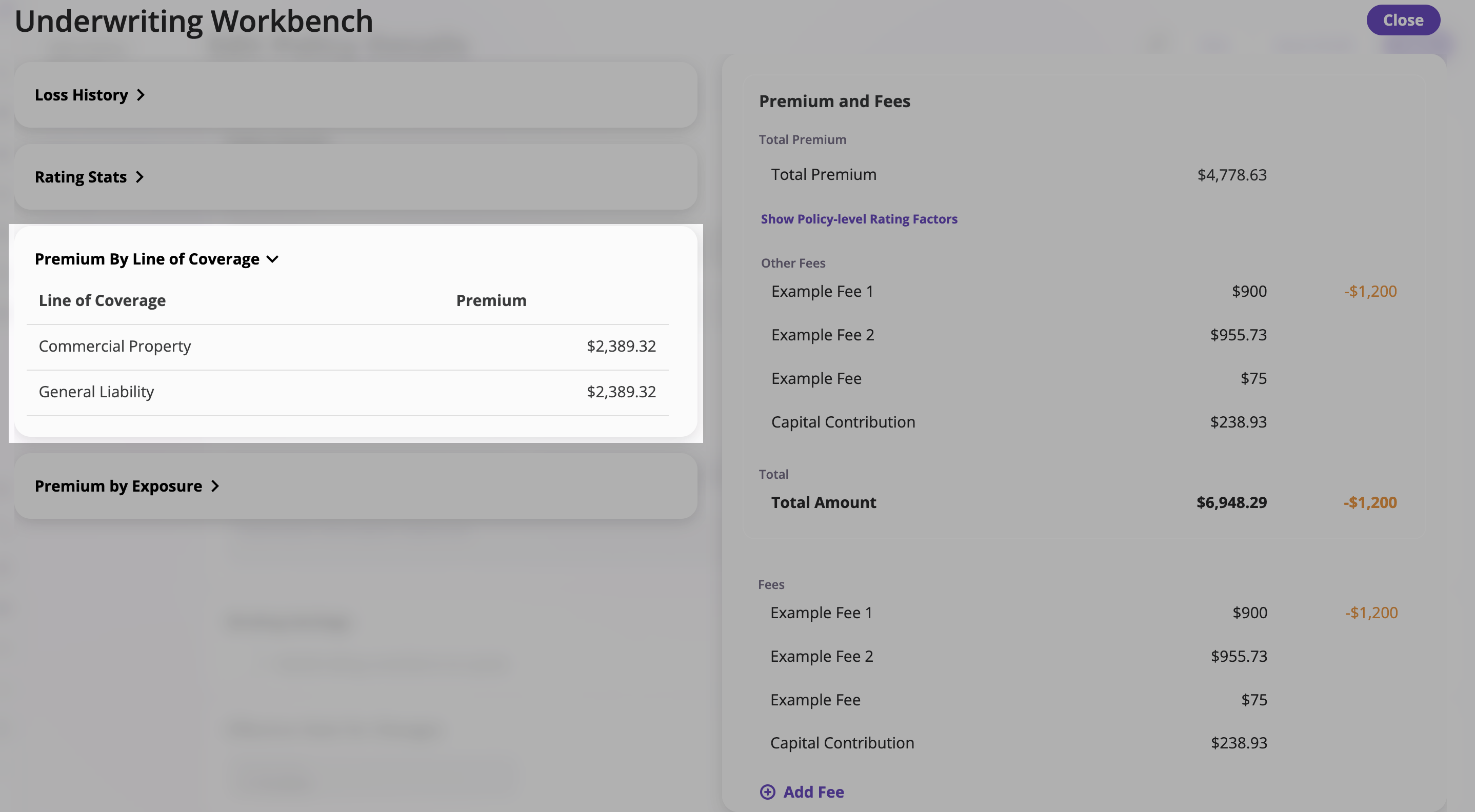Click the Add Fee link text
This screenshot has height=812, width=1475.
813,791
